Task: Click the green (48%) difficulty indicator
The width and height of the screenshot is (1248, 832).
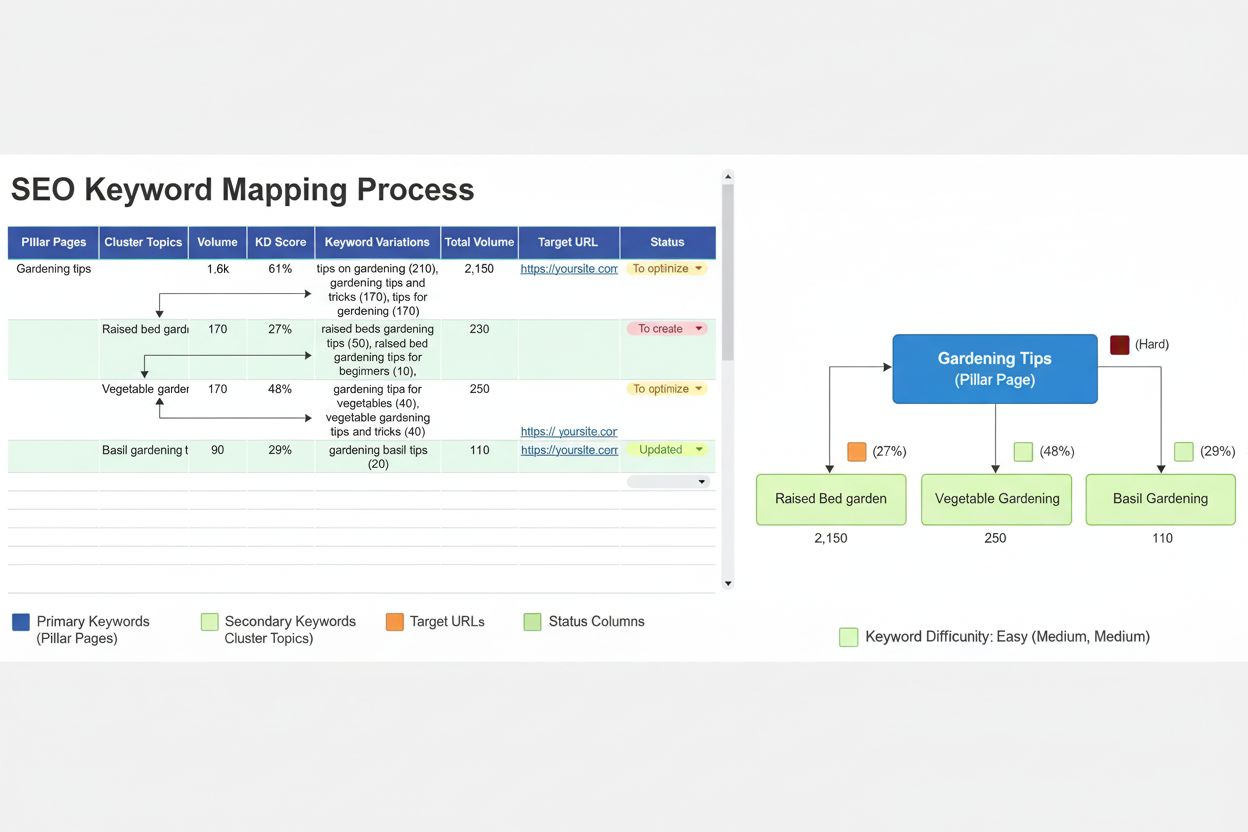Action: click(x=1022, y=451)
